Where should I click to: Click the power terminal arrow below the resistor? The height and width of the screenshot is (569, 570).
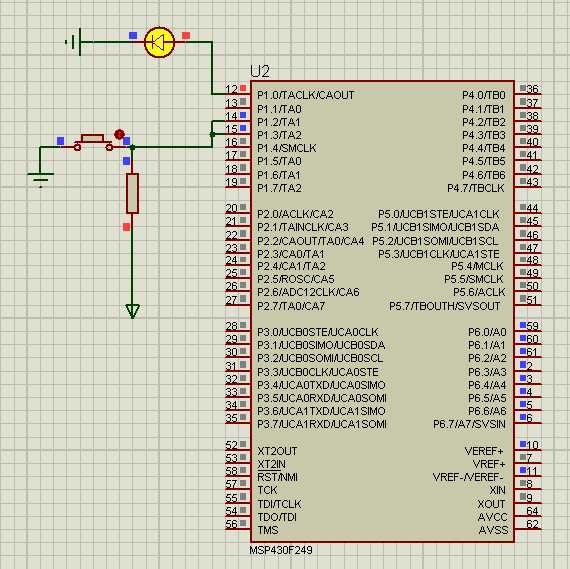132,312
